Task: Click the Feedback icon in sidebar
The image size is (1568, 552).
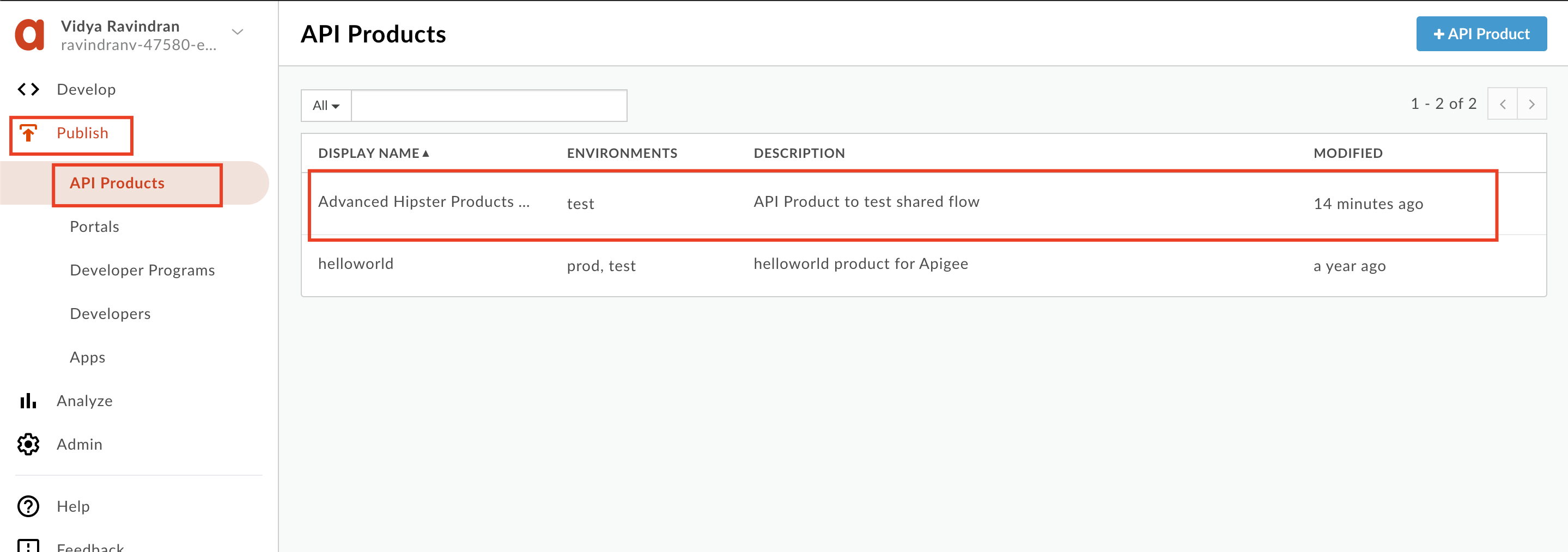Action: pyautogui.click(x=28, y=545)
